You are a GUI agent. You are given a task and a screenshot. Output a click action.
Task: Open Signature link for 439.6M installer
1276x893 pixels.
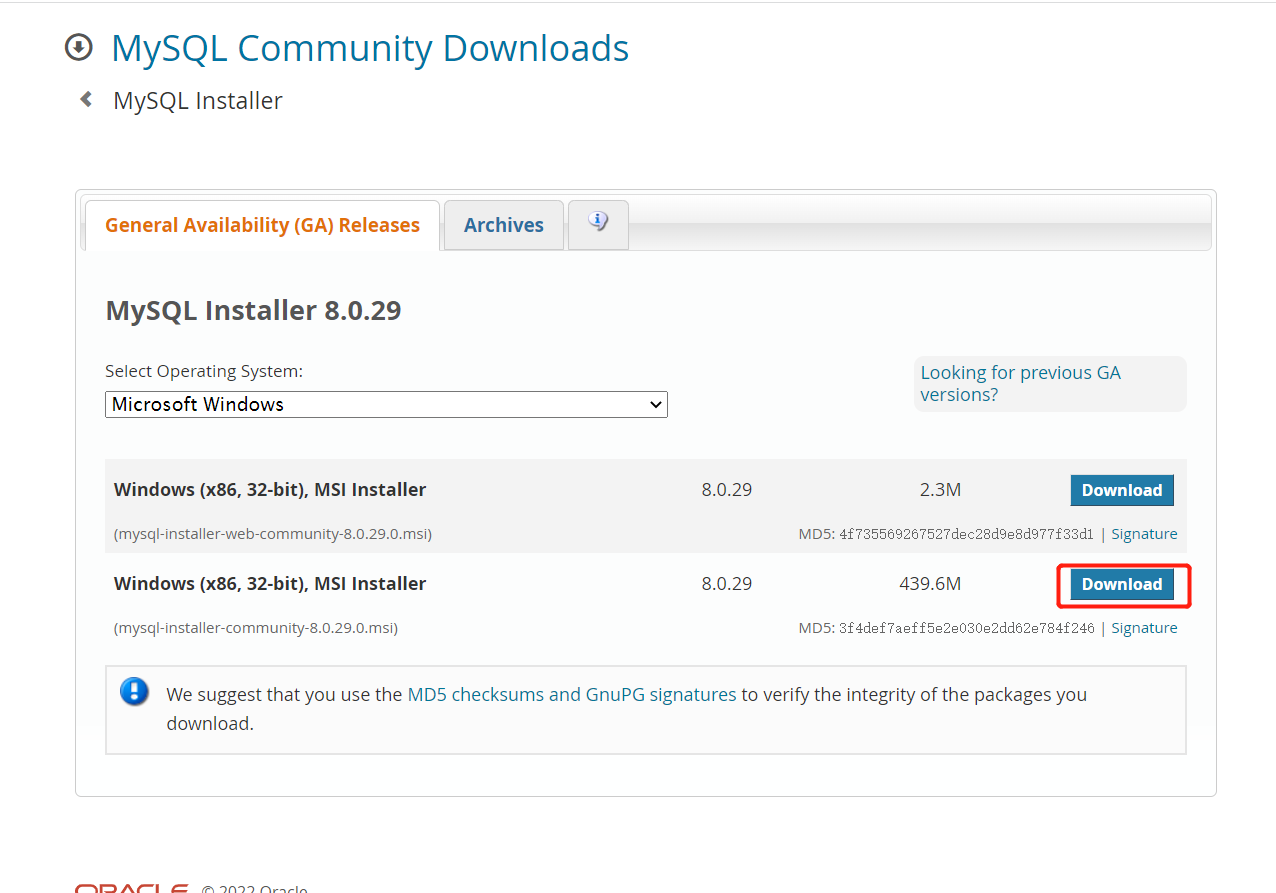point(1144,628)
